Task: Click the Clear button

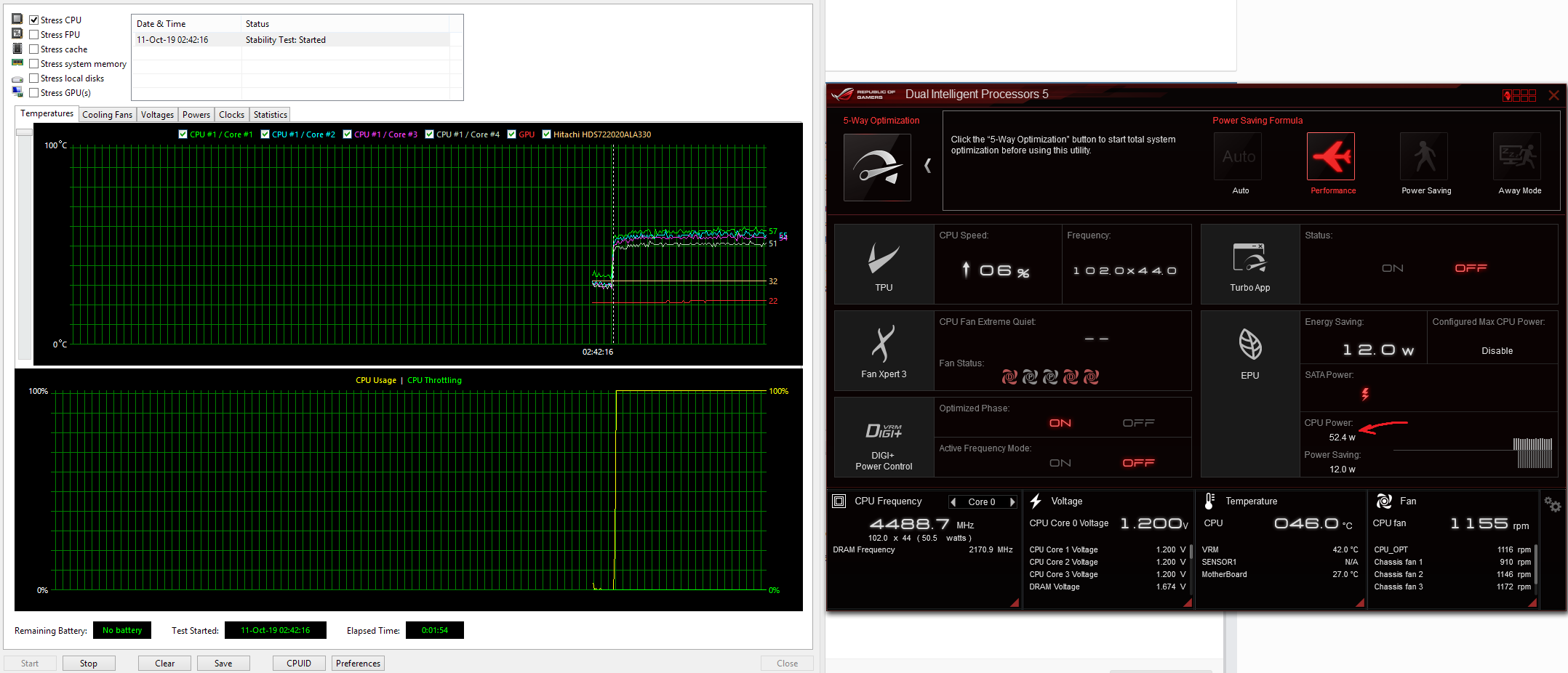Action: tap(164, 663)
